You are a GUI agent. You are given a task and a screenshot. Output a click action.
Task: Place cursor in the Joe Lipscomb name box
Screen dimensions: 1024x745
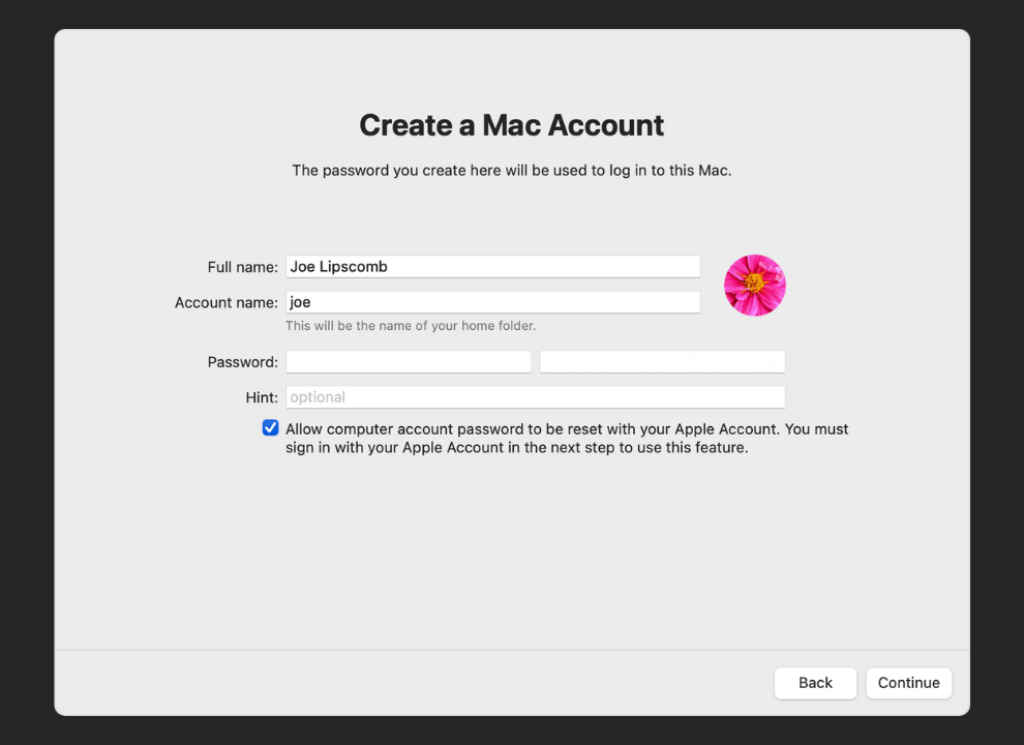(x=492, y=266)
